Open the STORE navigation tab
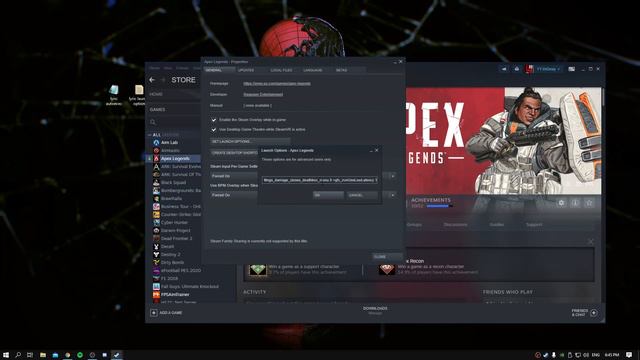 pyautogui.click(x=183, y=80)
